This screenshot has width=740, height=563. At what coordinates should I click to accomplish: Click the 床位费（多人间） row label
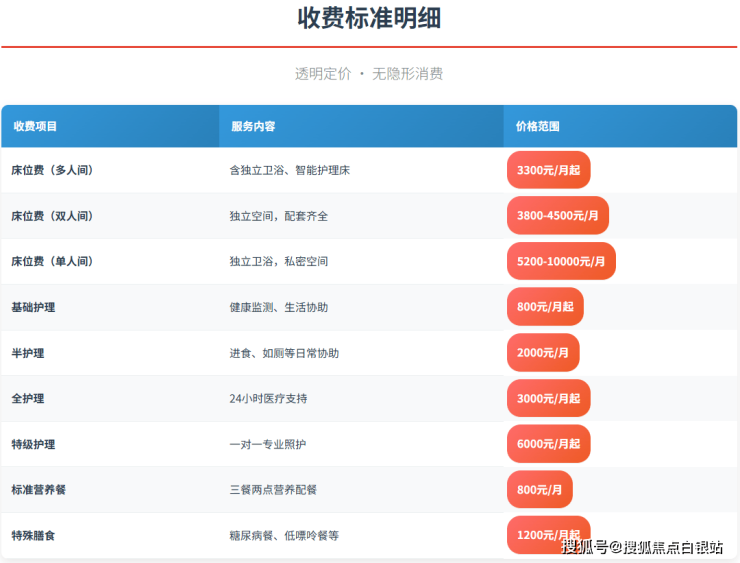pos(52,170)
